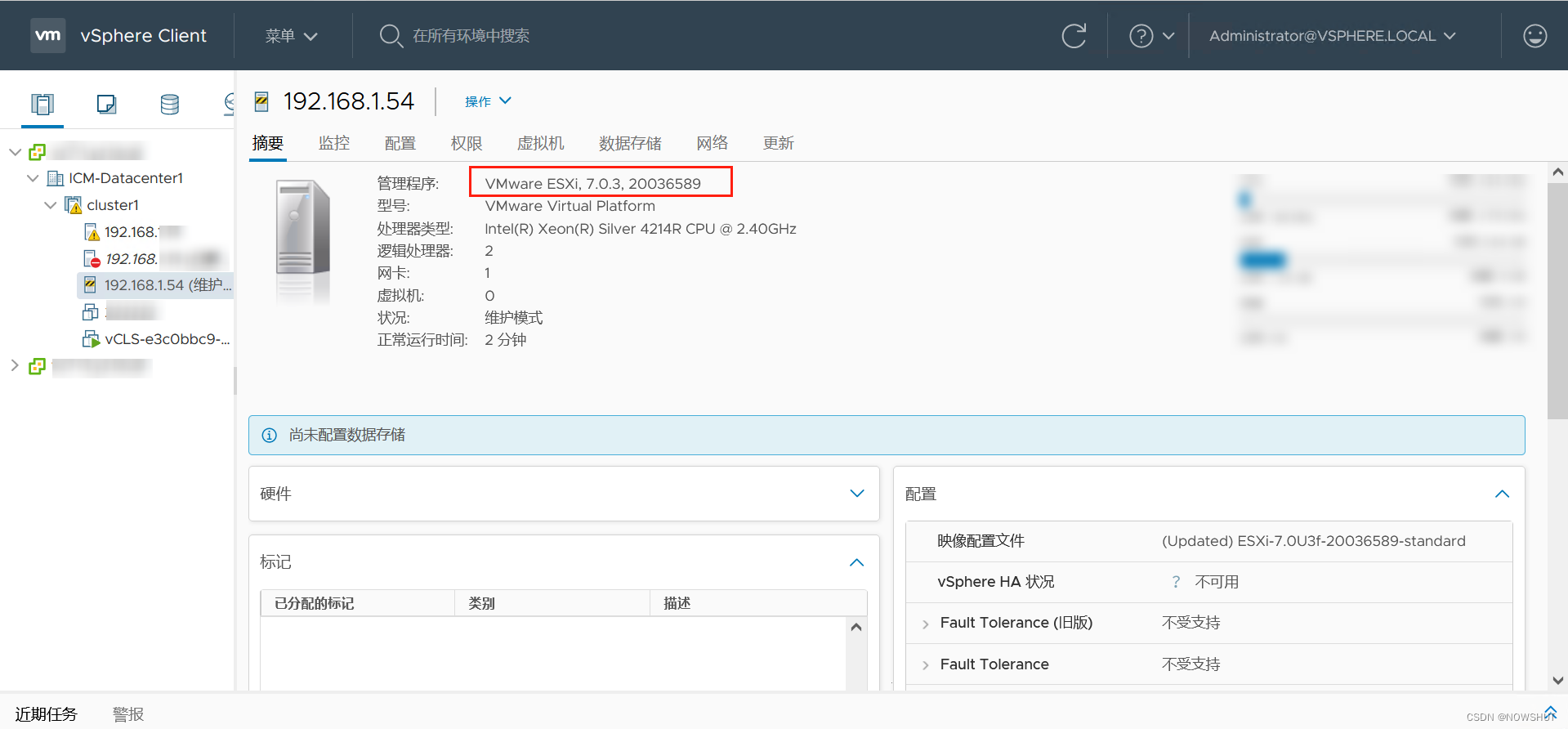Click Intel(R) Xeon(R) Silver 4214R processor text
Screen dimensions: 1568x729
click(x=641, y=229)
